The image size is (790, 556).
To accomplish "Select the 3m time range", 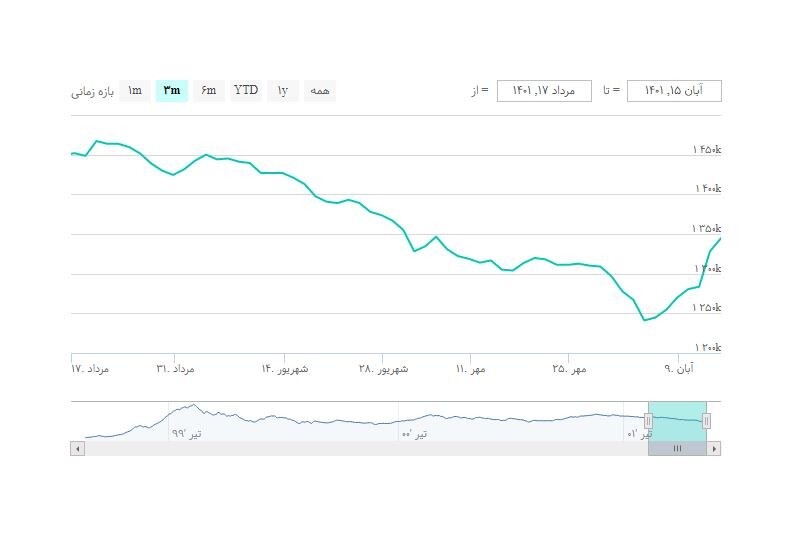I will [x=172, y=91].
